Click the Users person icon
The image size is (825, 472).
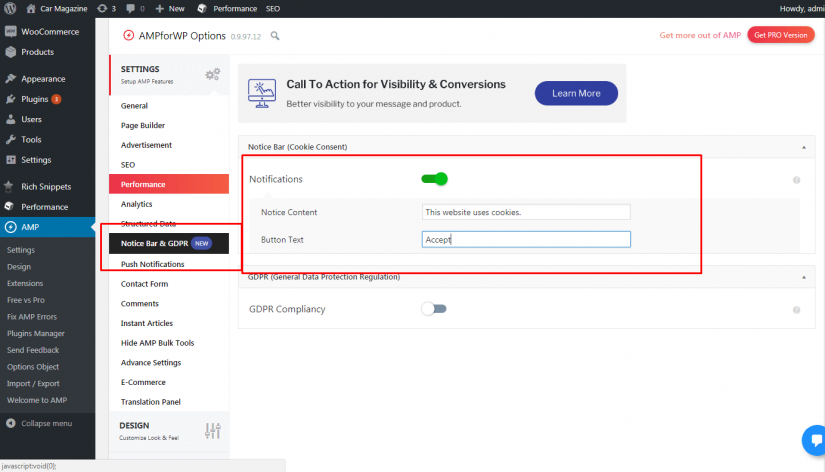pos(11,119)
